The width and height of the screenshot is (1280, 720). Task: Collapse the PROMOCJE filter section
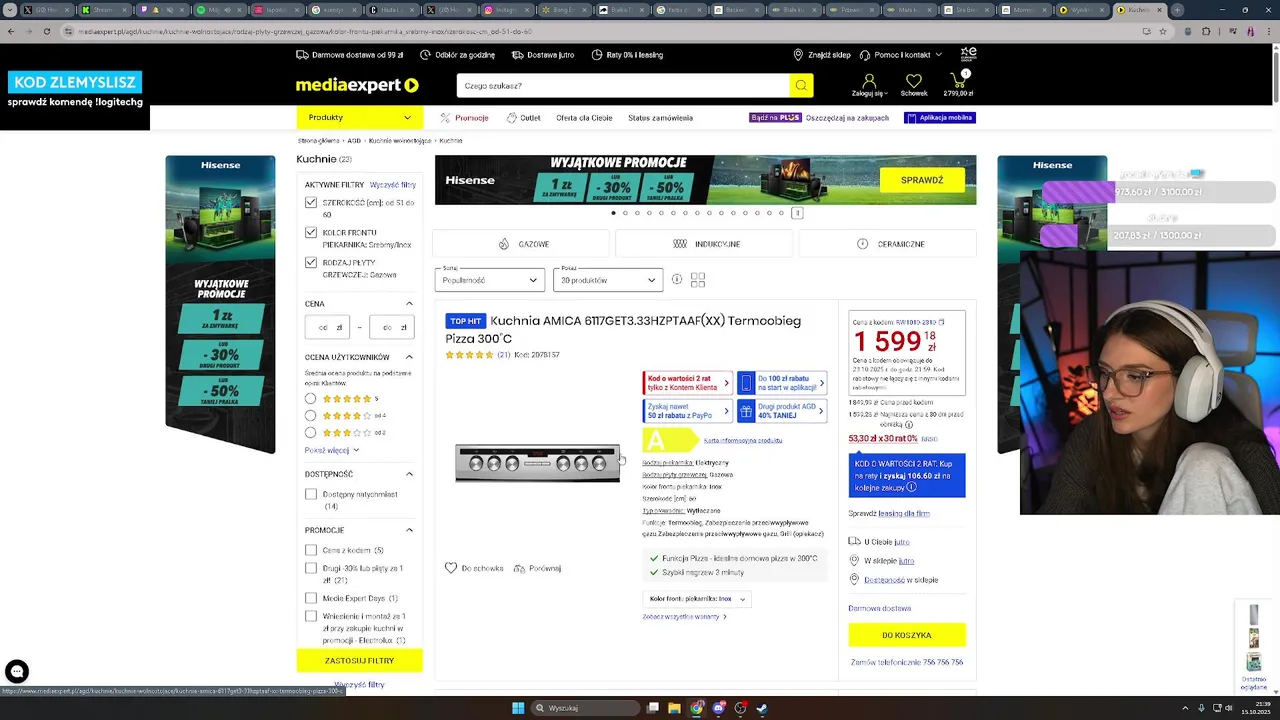[409, 530]
